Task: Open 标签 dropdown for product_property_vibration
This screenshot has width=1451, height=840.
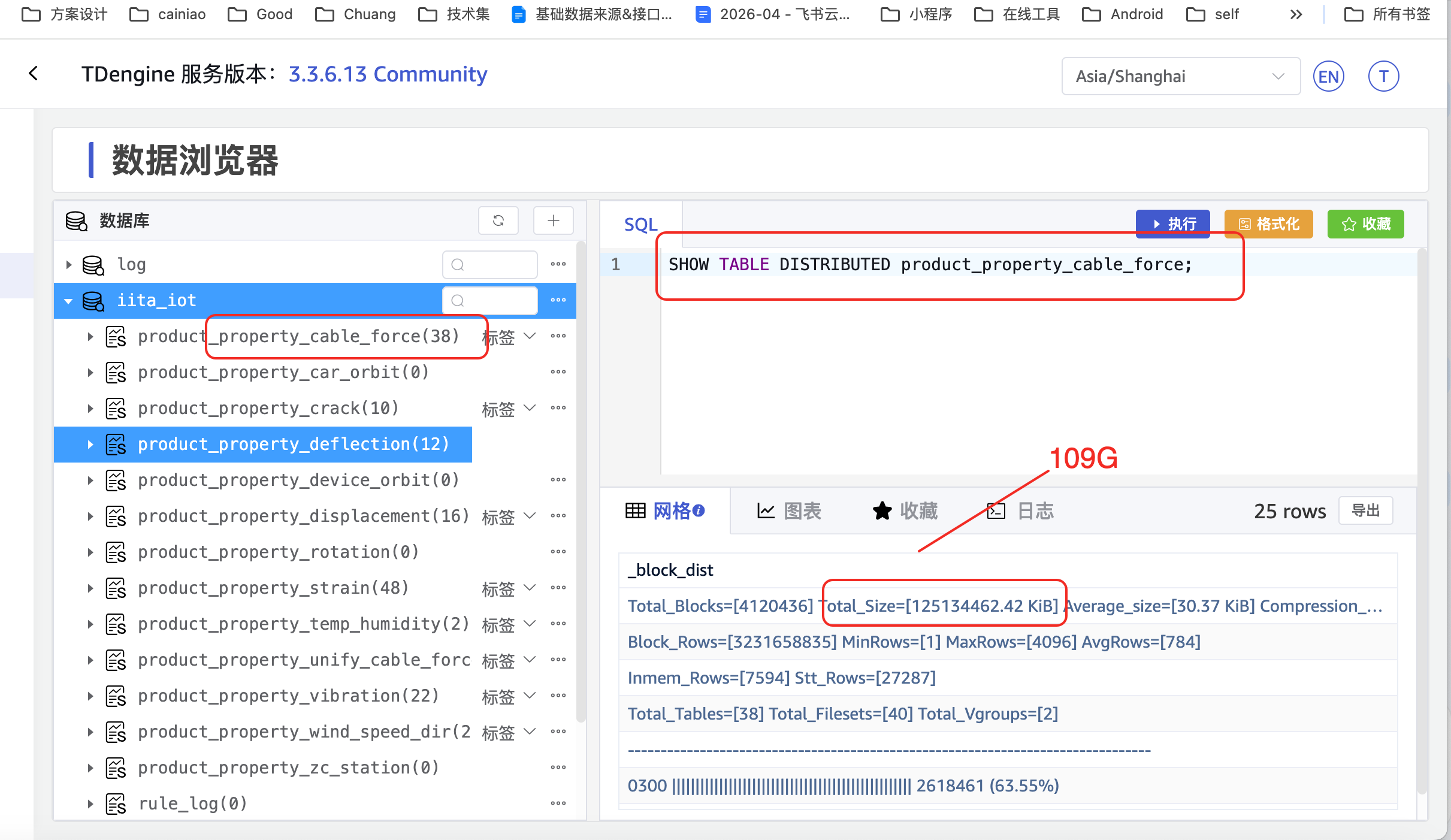Action: (508, 696)
